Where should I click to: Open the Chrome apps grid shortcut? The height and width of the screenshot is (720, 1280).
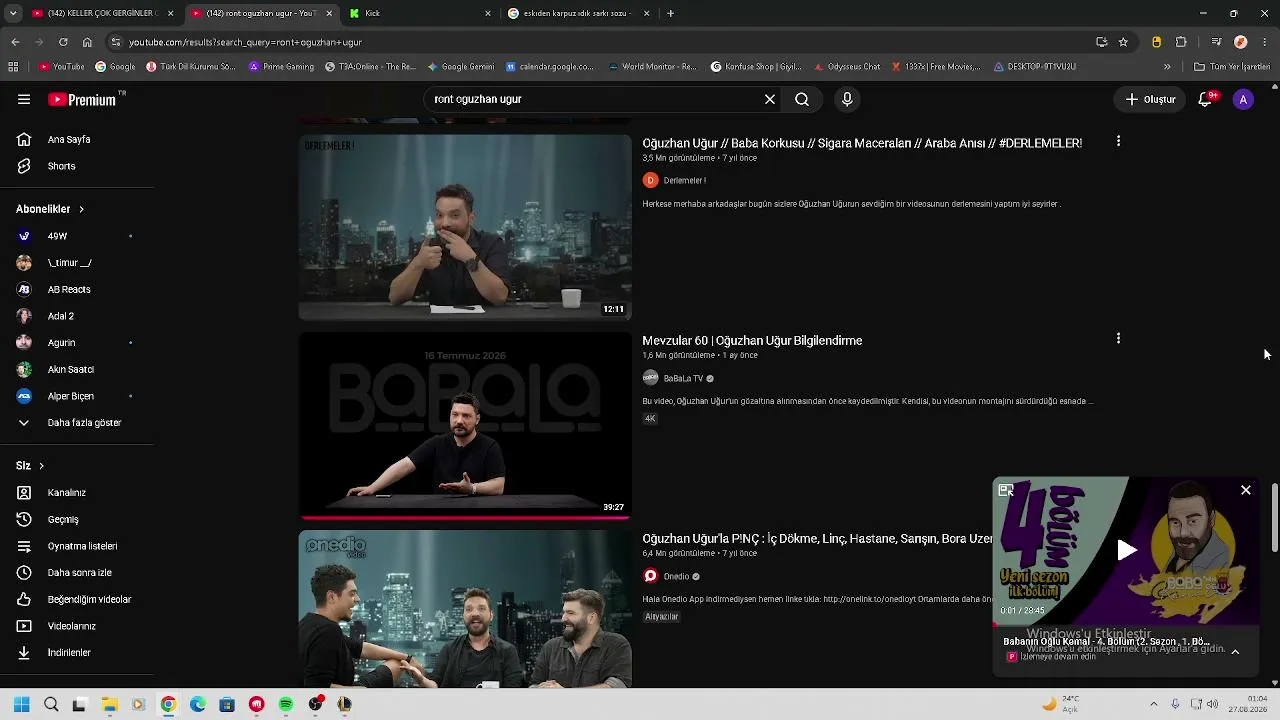click(13, 67)
